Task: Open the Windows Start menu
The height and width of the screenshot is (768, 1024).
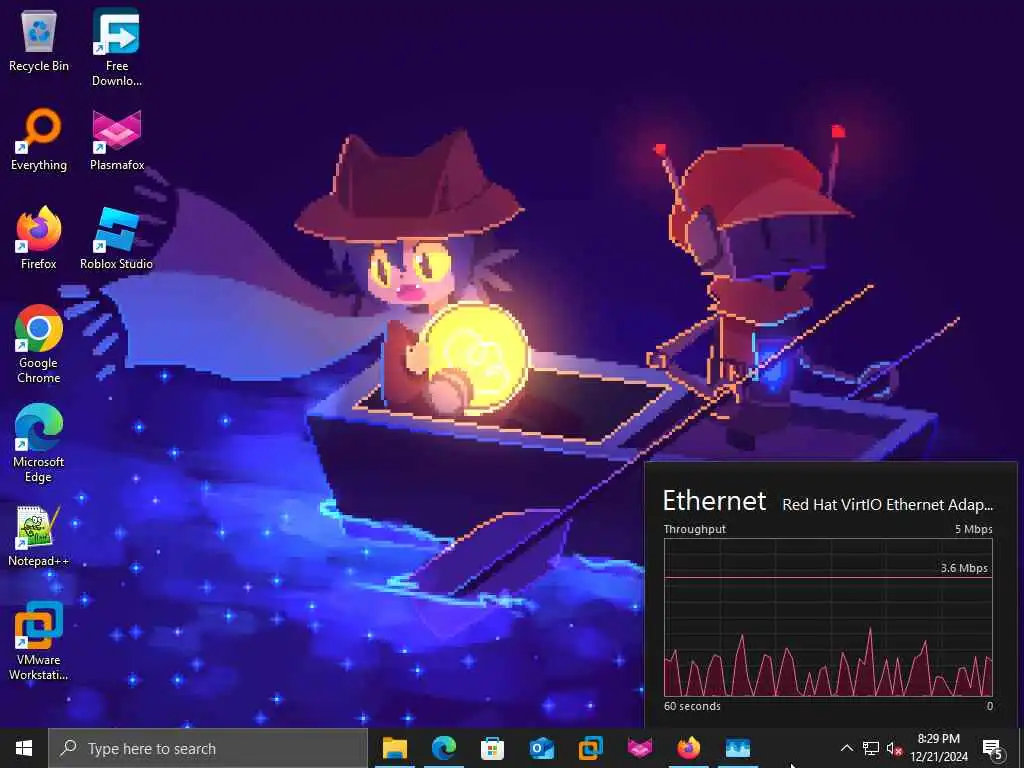Action: [24, 748]
